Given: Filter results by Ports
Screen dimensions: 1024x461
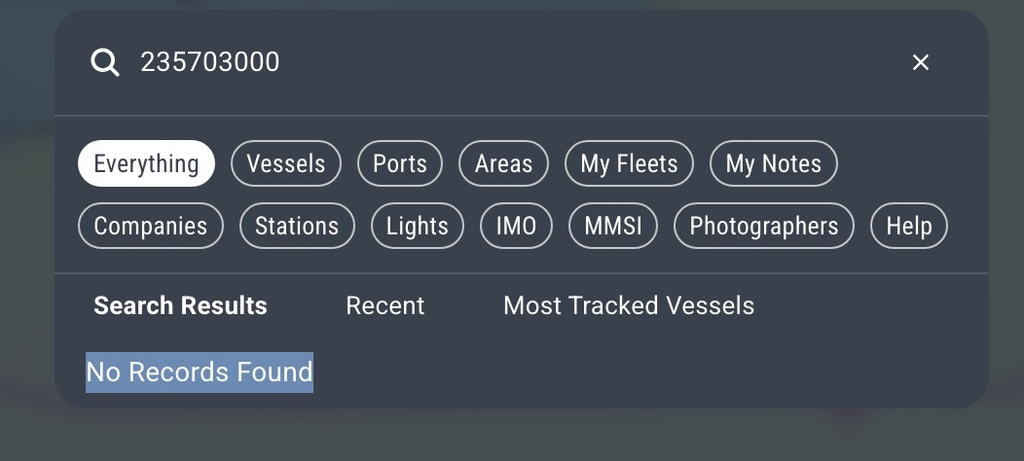Looking at the screenshot, I should [x=400, y=163].
